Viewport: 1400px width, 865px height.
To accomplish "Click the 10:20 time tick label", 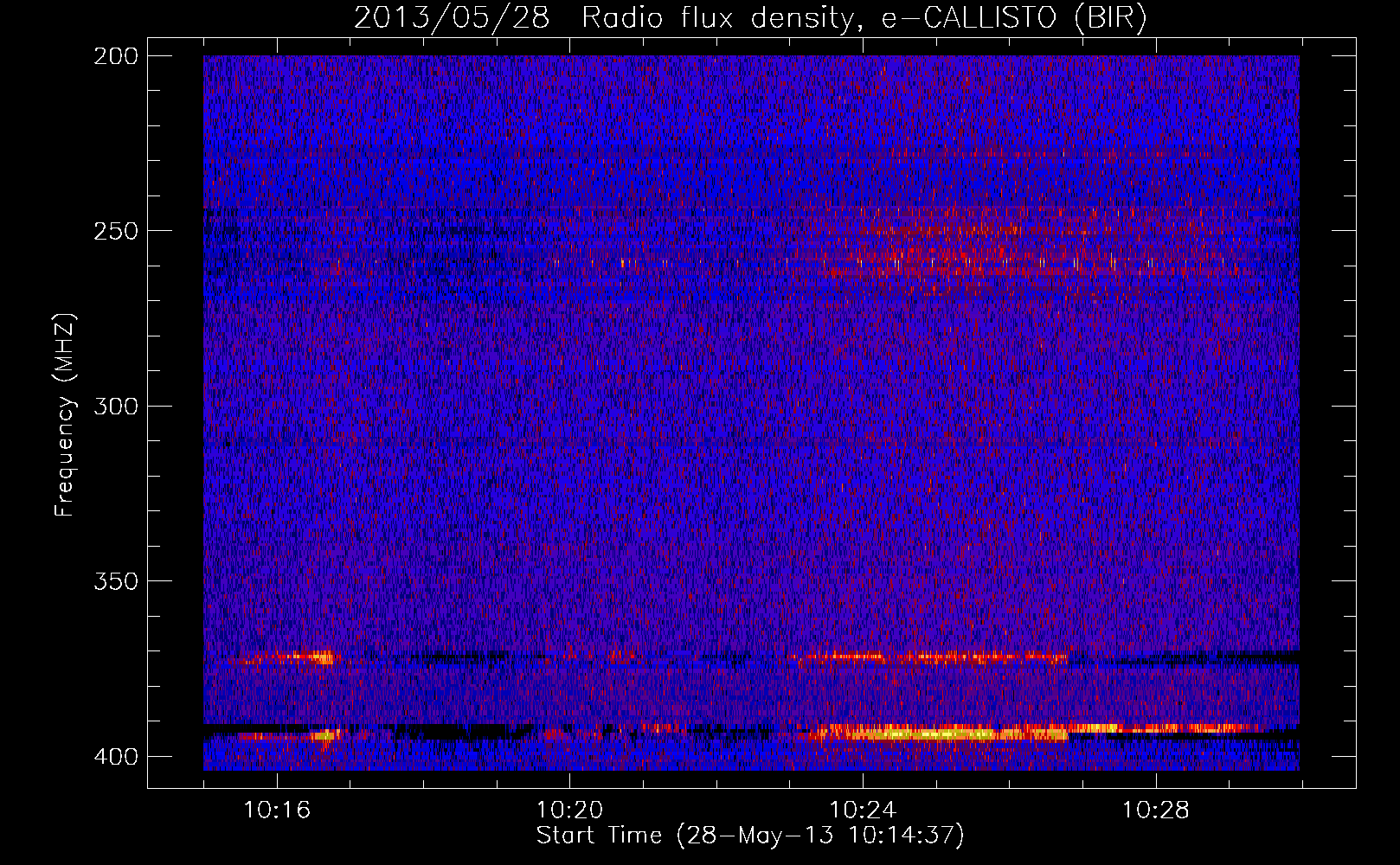I will pos(569,811).
